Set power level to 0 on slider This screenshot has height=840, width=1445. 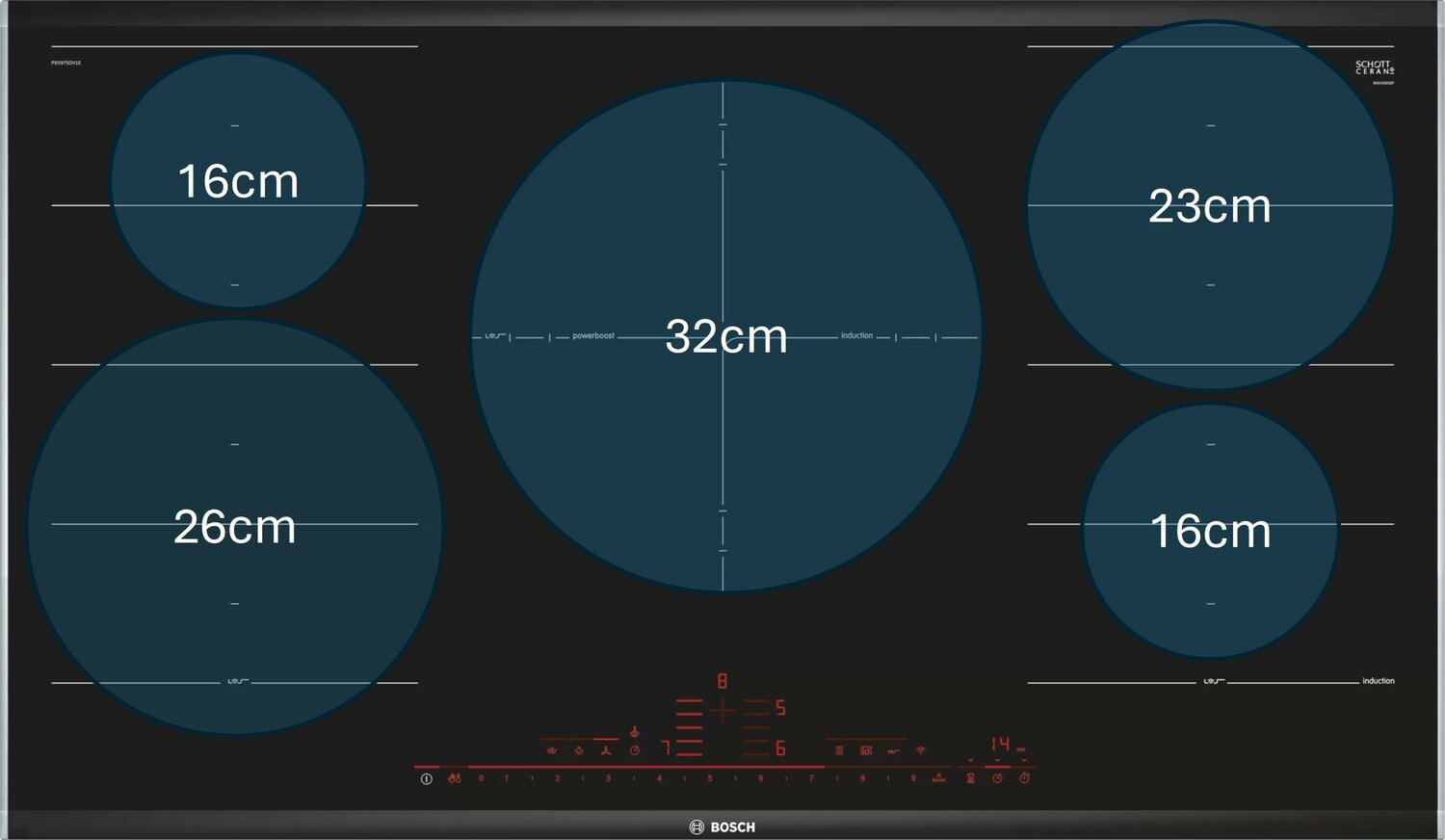tap(481, 778)
